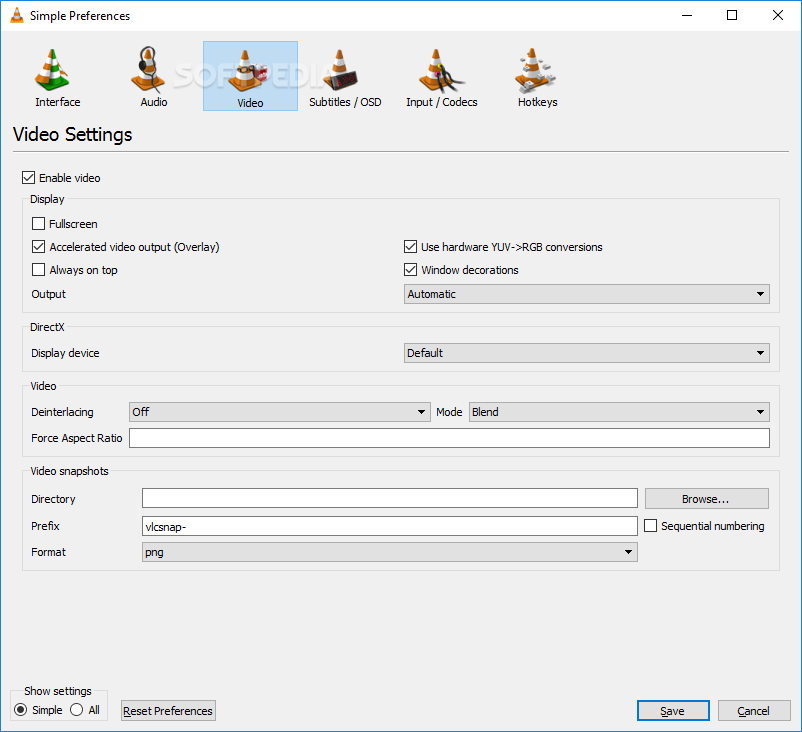The width and height of the screenshot is (802, 732).
Task: Click the Video snapshots group title
Action: 70,471
